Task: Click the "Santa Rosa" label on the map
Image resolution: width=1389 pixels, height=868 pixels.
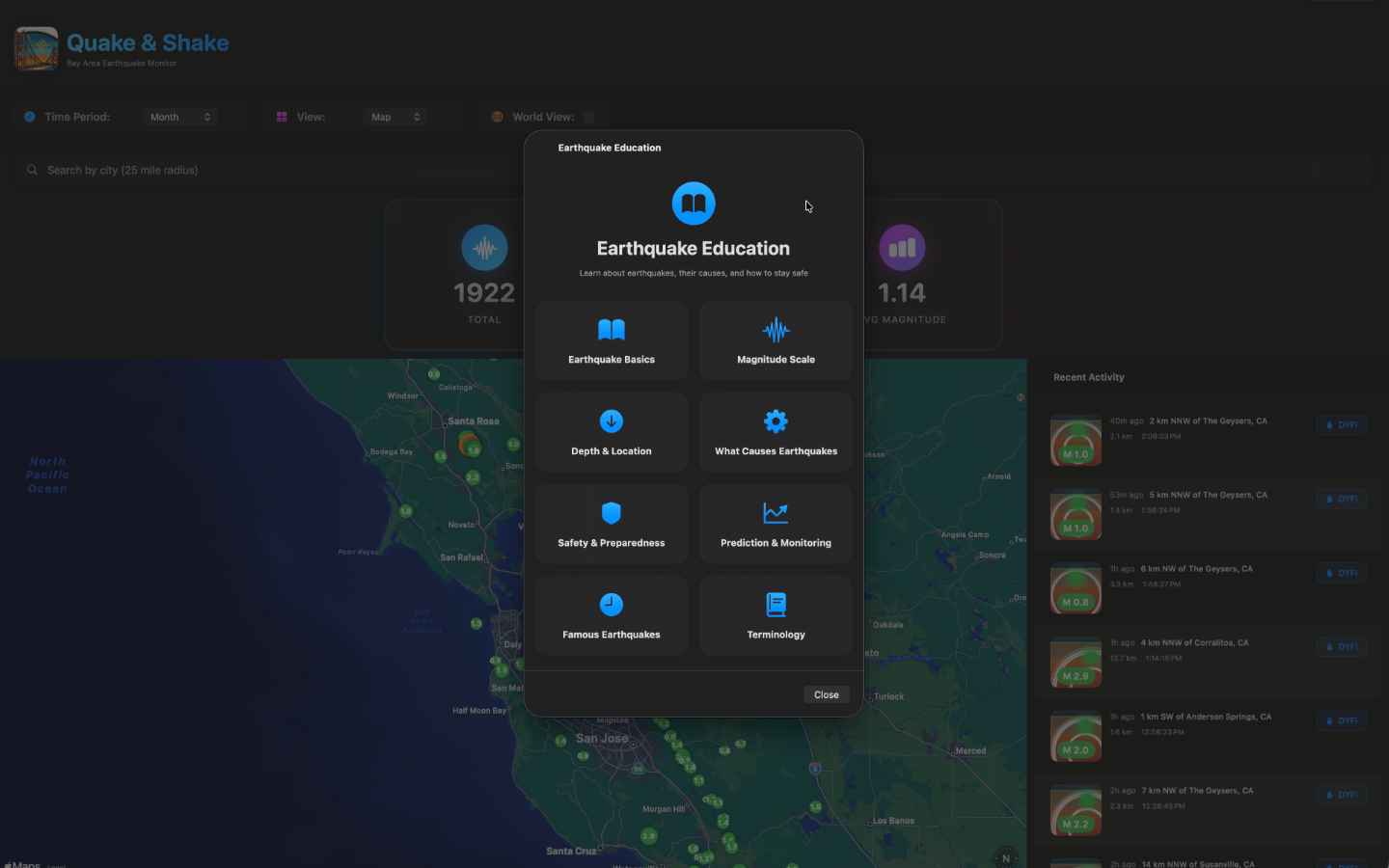Action: 474,421
